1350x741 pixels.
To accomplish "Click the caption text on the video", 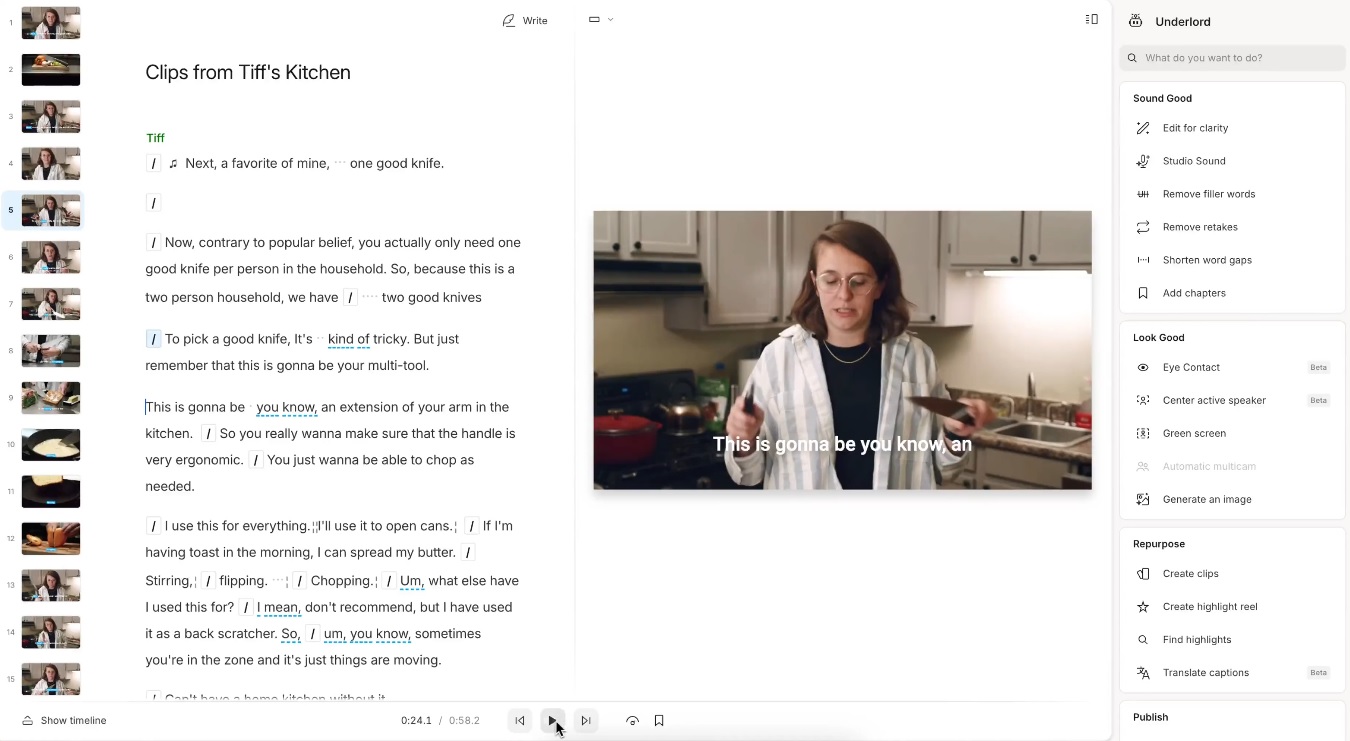I will coord(842,444).
